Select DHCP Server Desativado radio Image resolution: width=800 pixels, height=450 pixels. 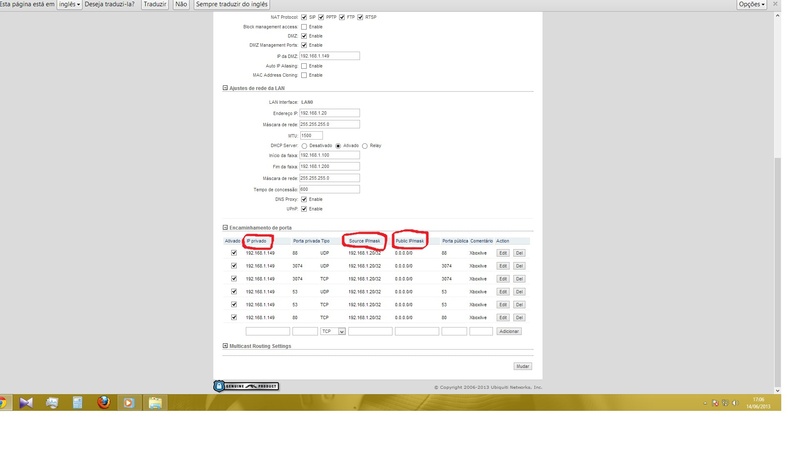coord(304,146)
